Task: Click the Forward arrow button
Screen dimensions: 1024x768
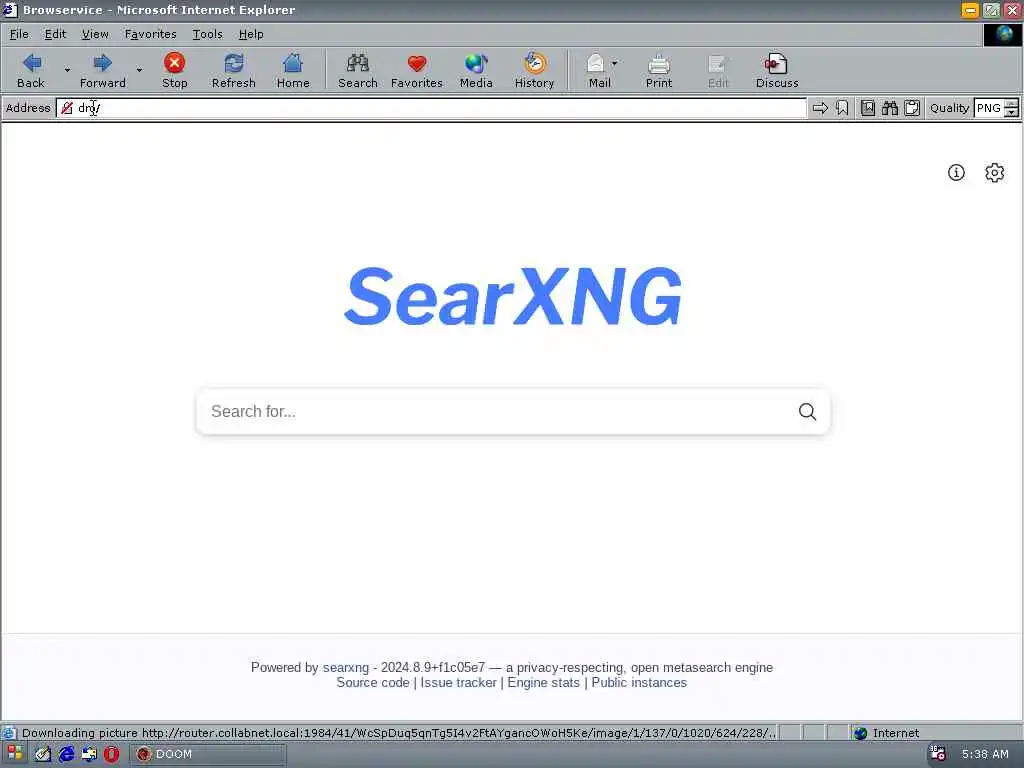Action: point(103,71)
